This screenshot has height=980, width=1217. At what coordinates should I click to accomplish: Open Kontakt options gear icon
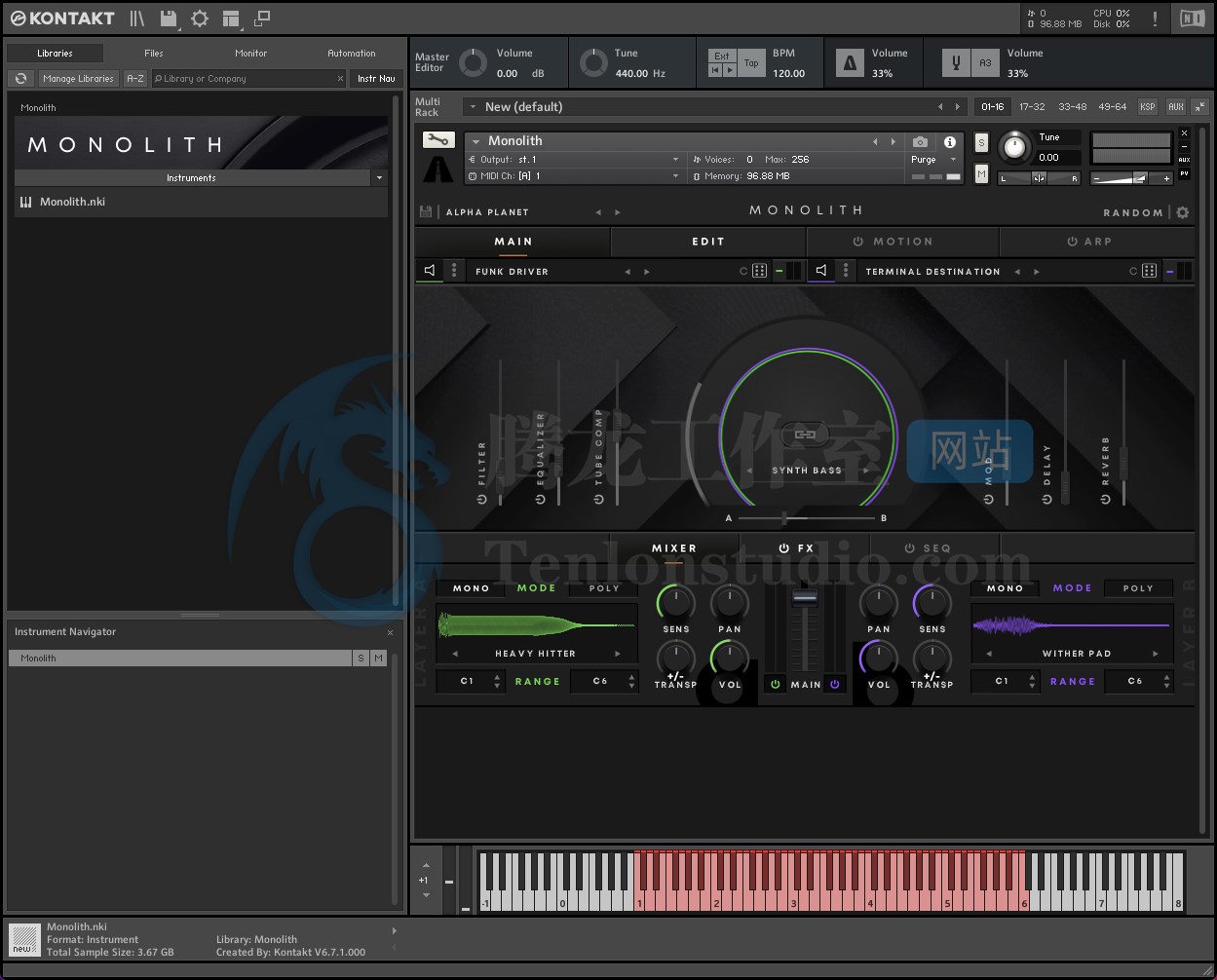pos(200,19)
